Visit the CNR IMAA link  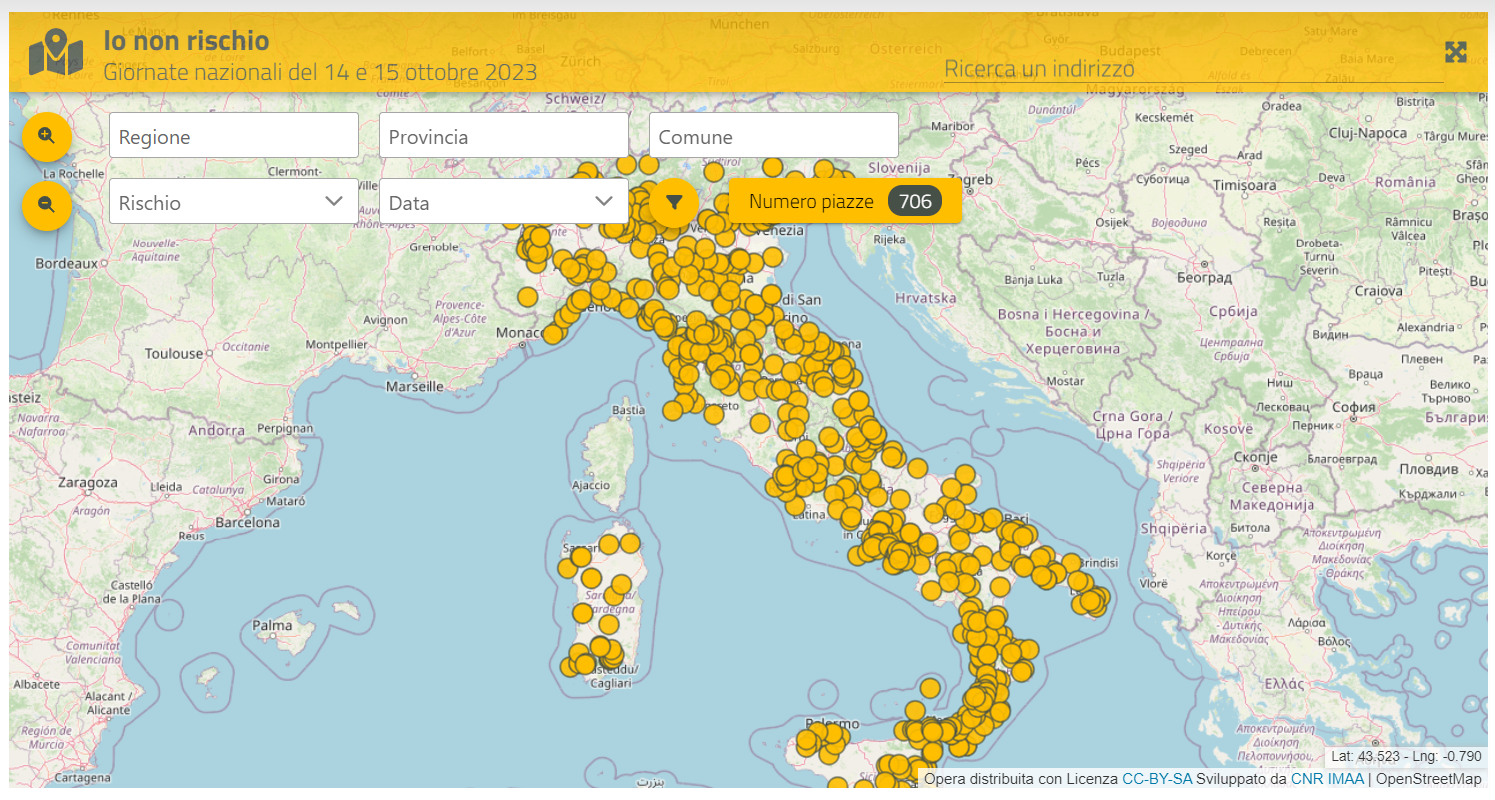pyautogui.click(x=1326, y=779)
